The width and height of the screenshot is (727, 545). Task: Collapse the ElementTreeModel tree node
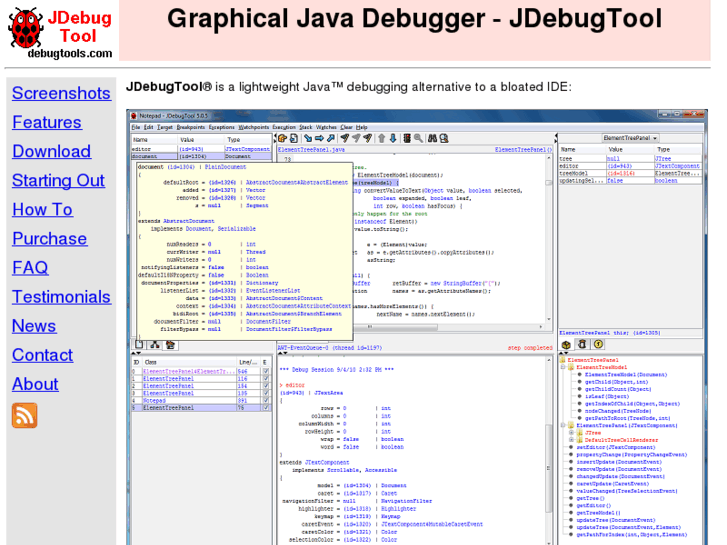coord(563,367)
